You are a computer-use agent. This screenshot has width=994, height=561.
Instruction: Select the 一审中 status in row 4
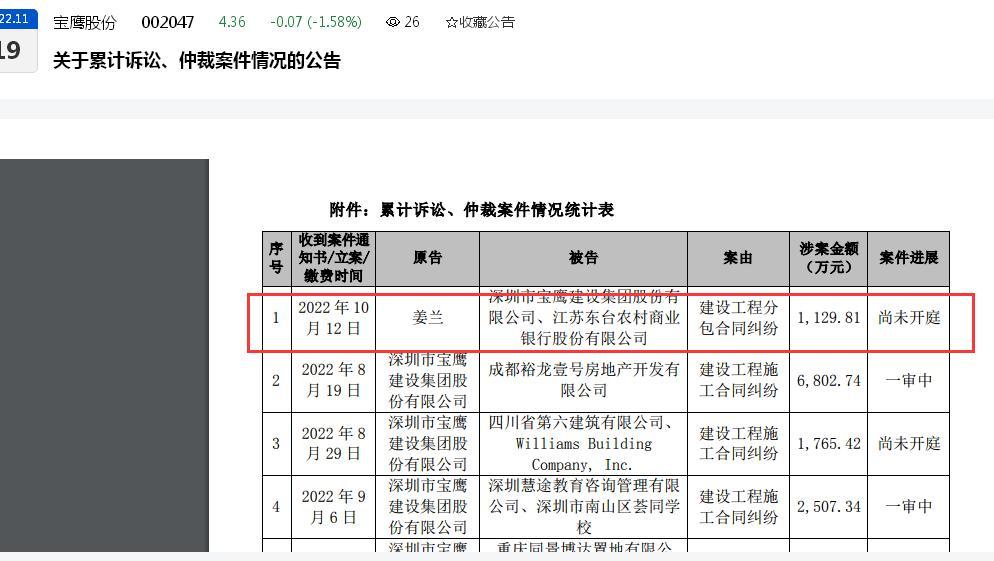point(908,506)
